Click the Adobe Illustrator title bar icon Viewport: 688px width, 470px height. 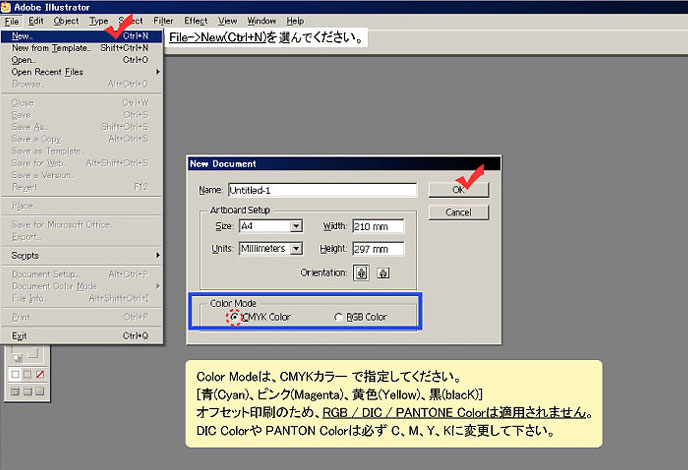coord(6,7)
